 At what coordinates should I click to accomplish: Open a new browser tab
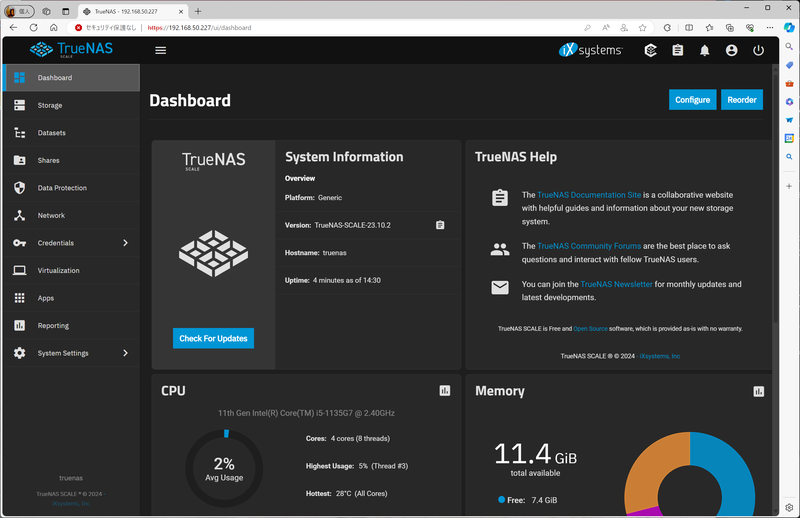[x=198, y=11]
